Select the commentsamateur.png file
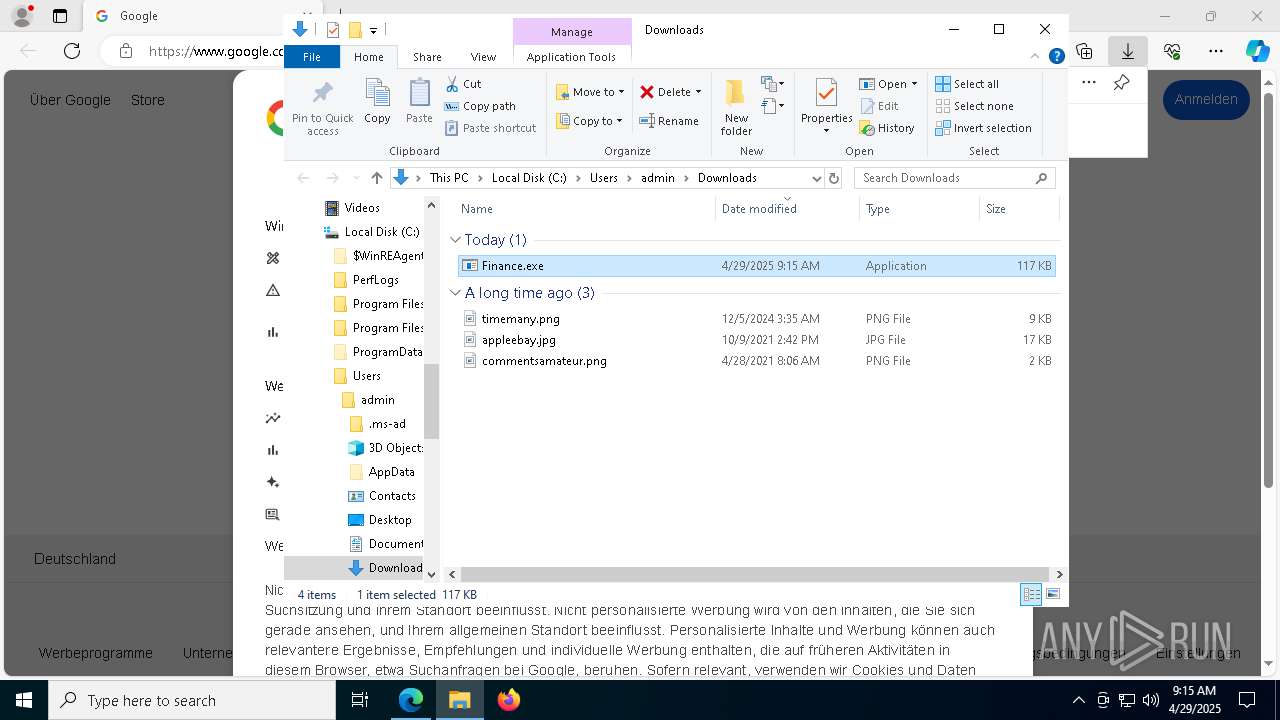 756,361
